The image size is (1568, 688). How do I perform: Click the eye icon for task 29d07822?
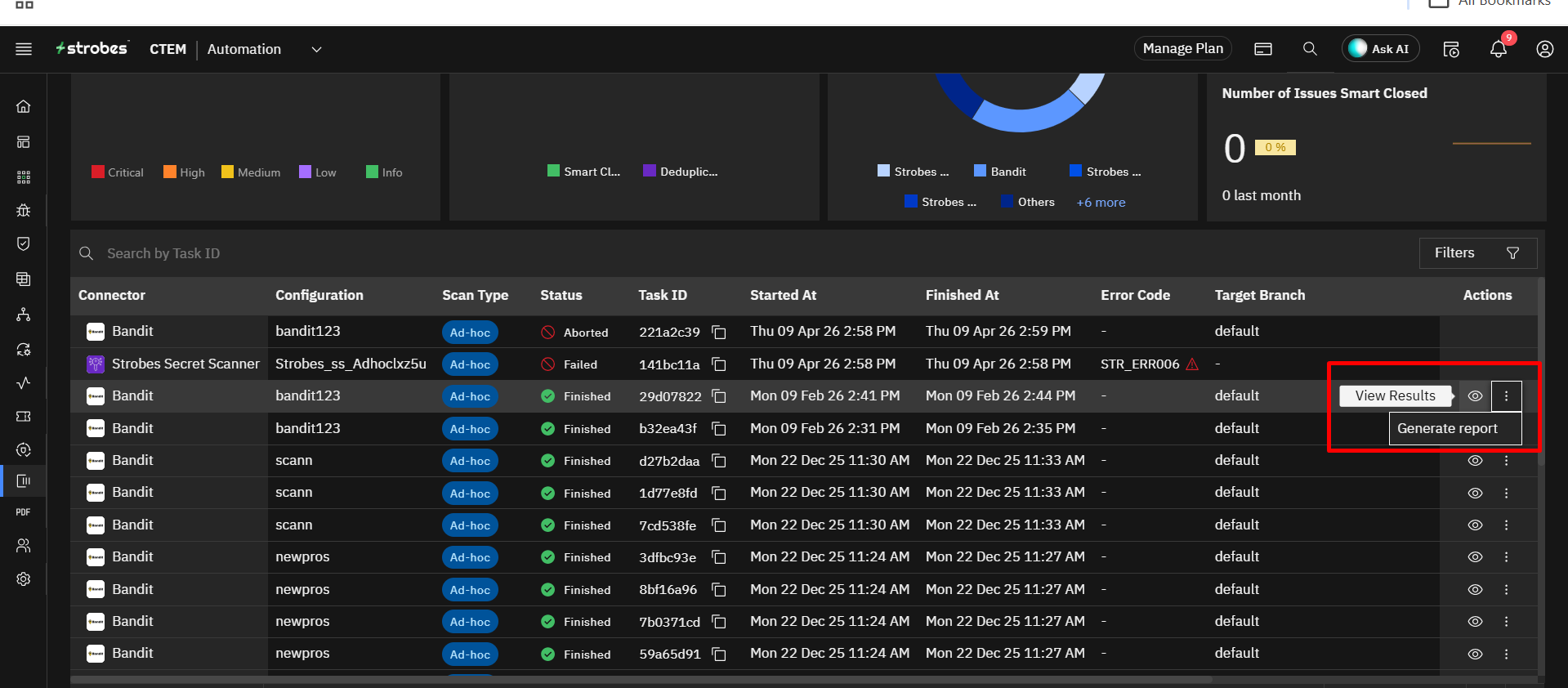click(x=1475, y=396)
